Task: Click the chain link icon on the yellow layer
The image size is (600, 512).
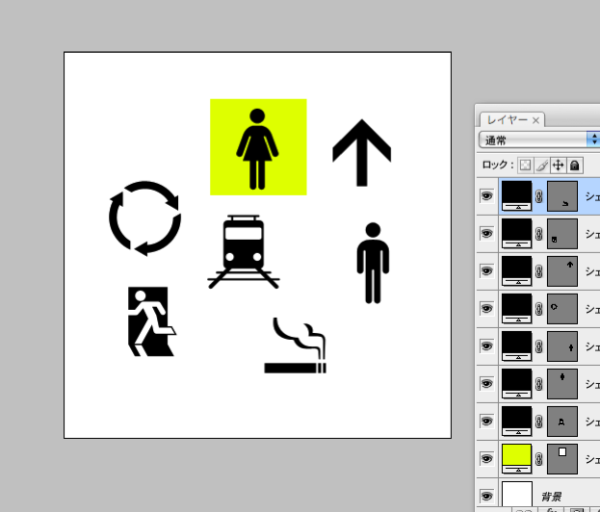Action: pyautogui.click(x=540, y=459)
